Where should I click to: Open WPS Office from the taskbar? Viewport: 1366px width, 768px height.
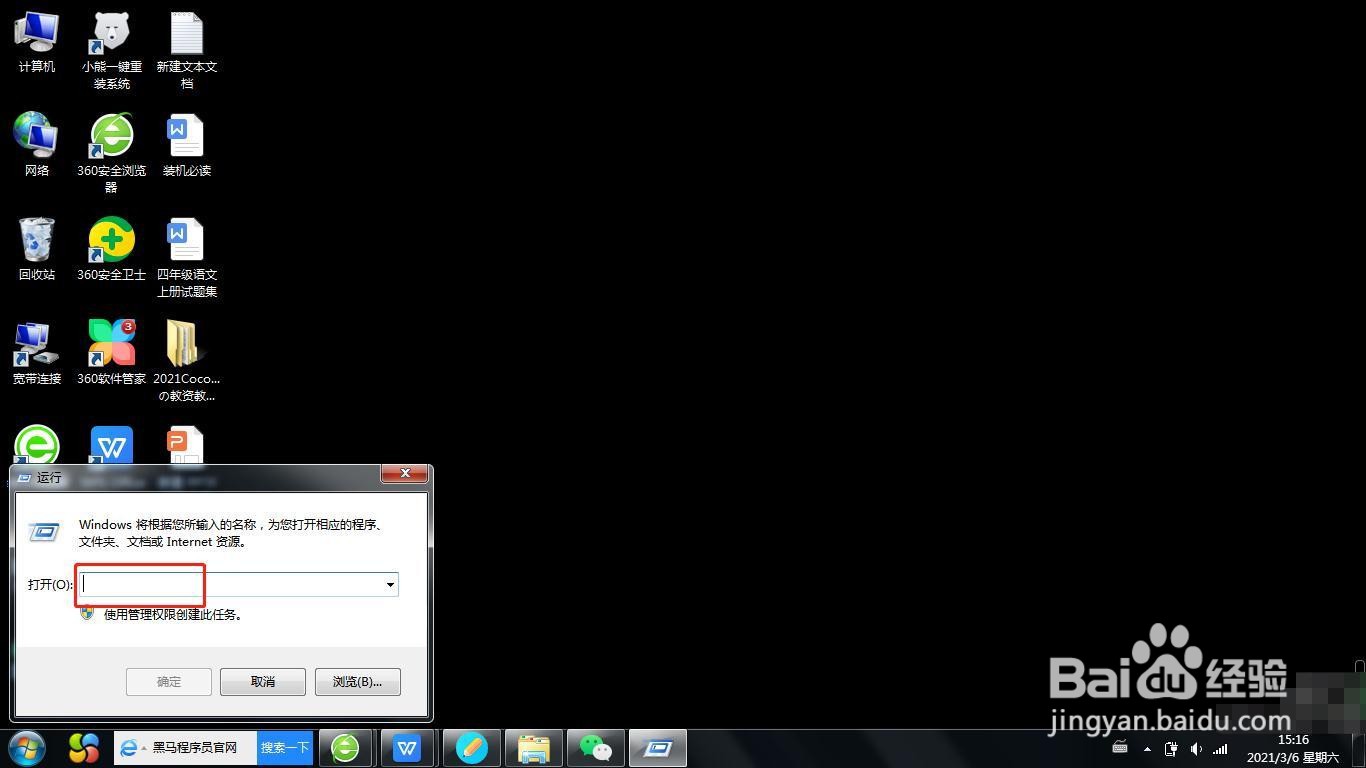[x=407, y=748]
